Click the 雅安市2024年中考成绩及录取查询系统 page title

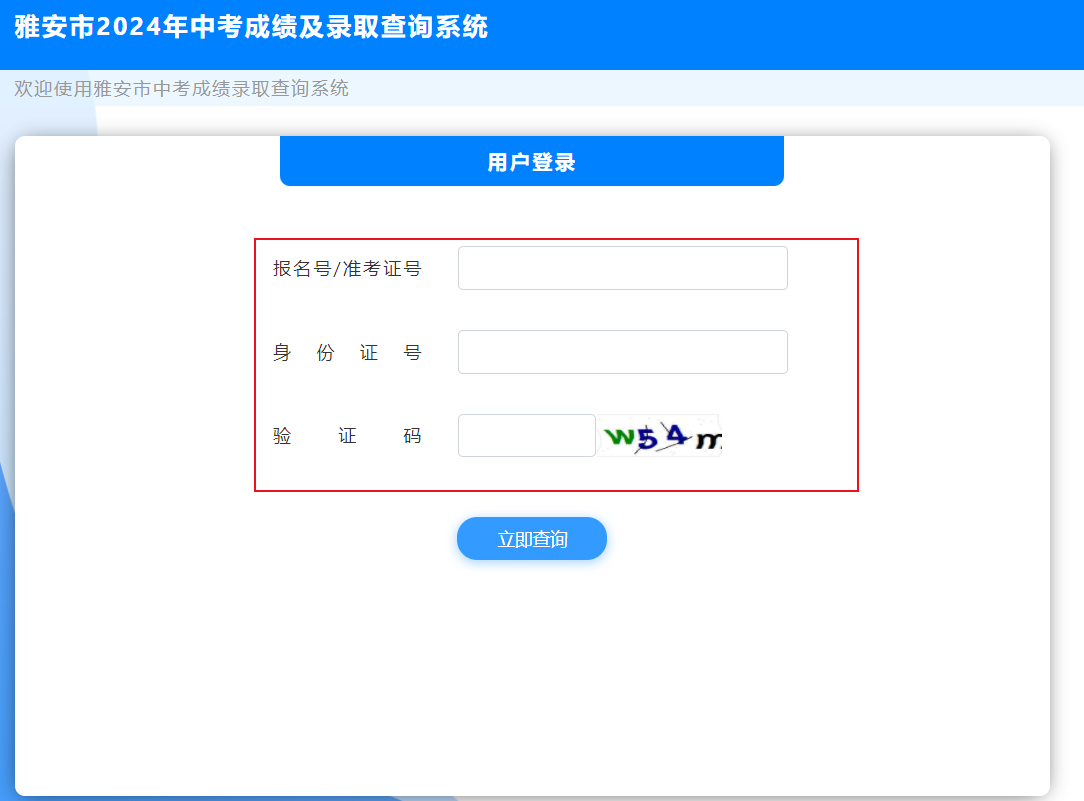point(251,27)
